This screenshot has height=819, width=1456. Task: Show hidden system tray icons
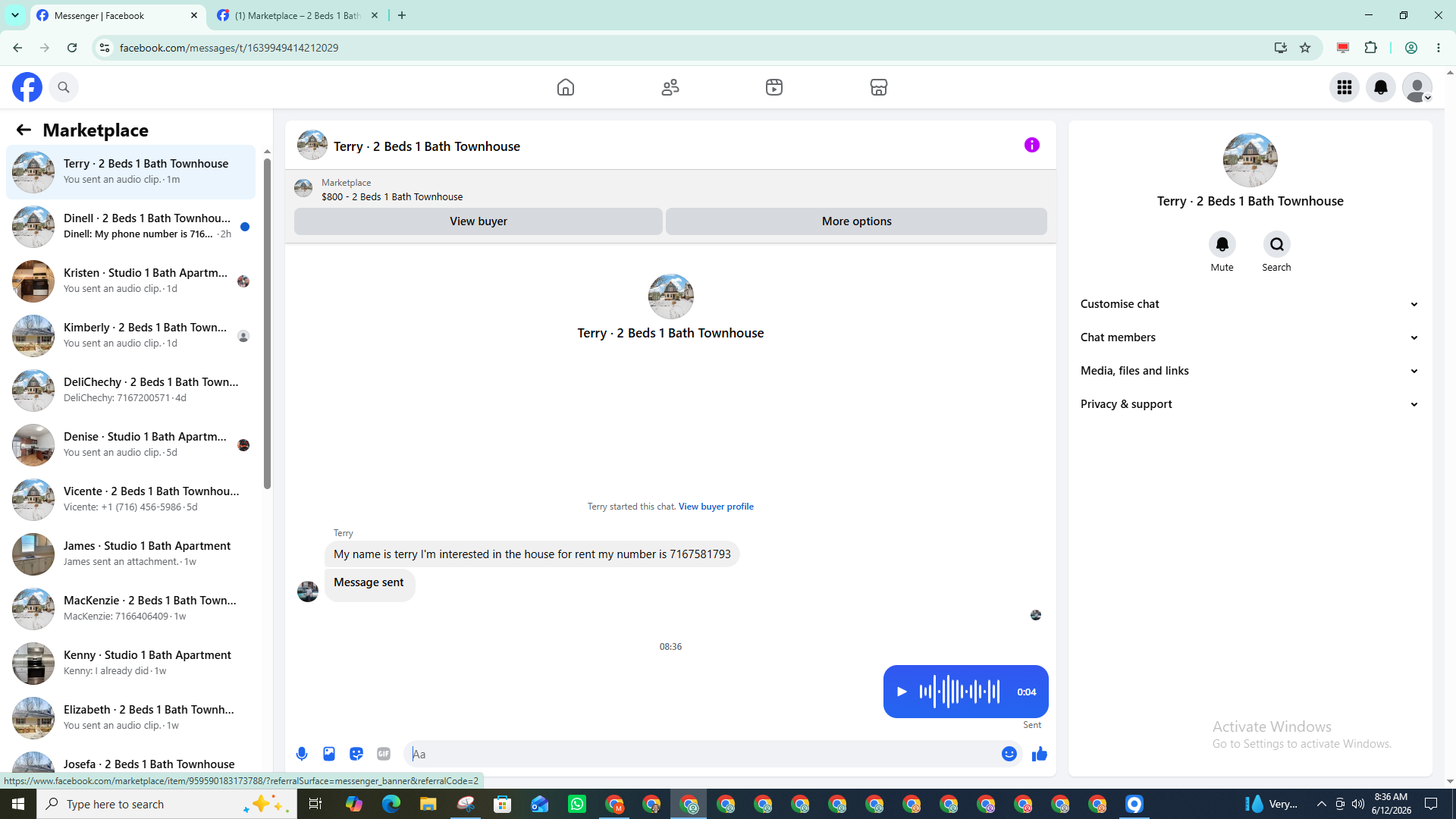[x=1322, y=804]
